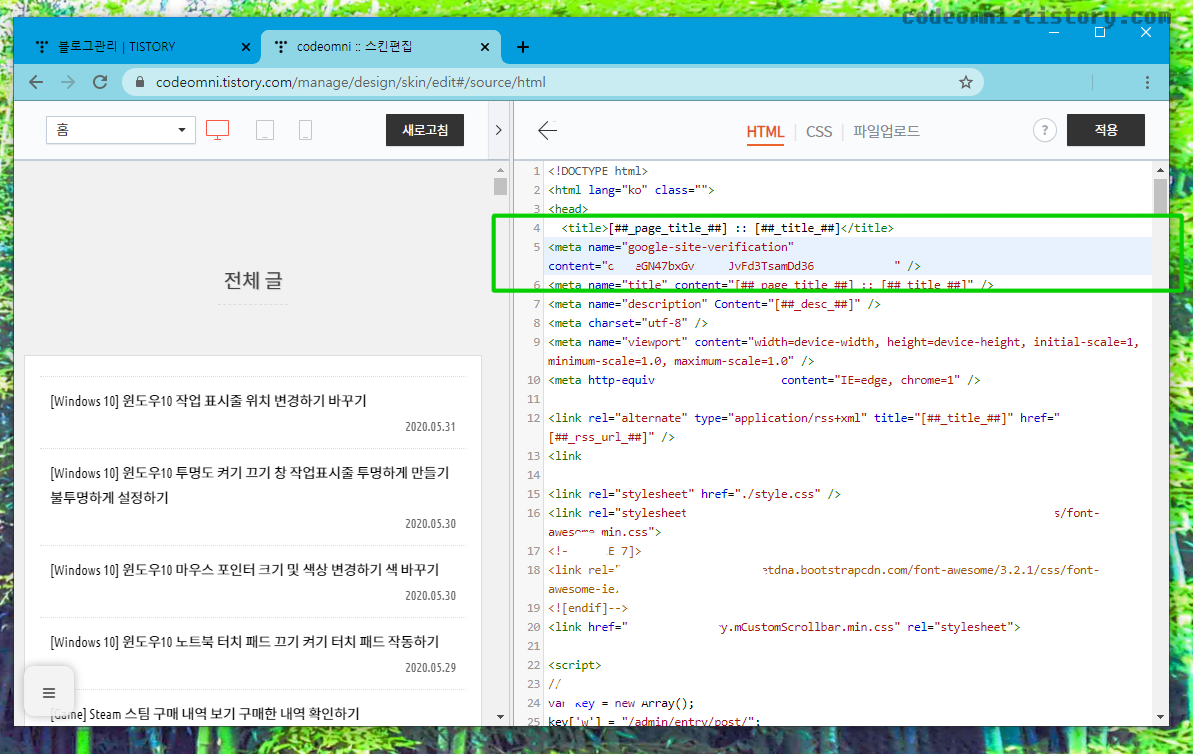
Task: Click the 새로고침 refresh button
Action: pos(425,130)
